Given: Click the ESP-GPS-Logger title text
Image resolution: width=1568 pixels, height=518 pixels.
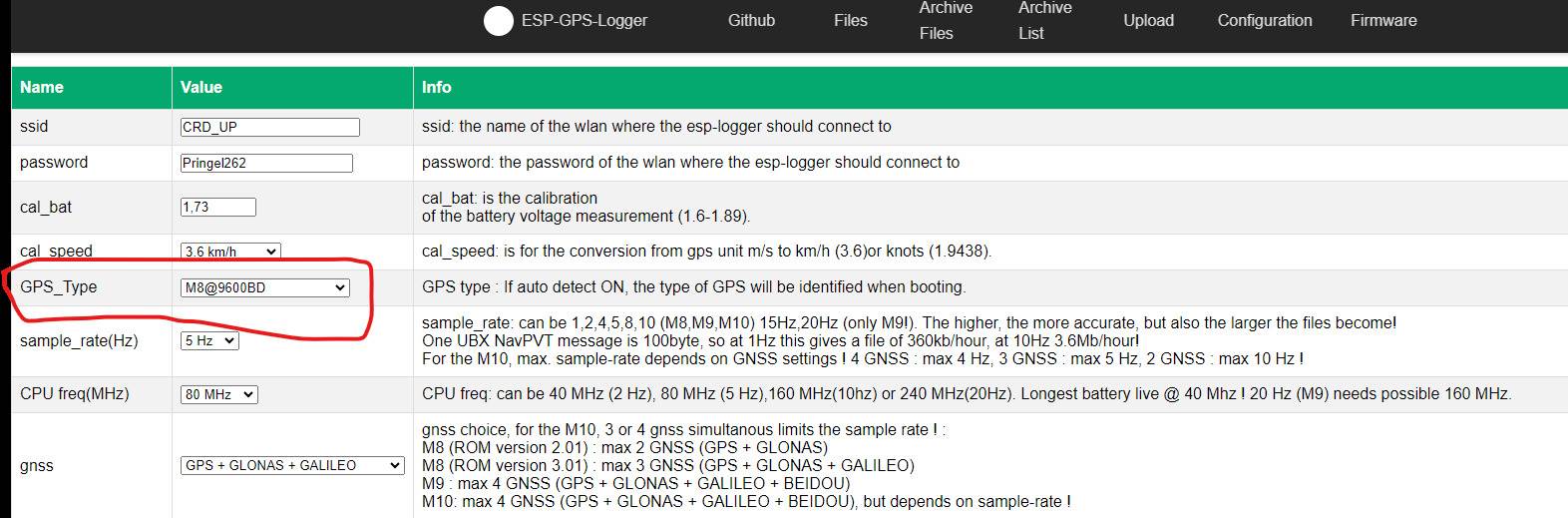Looking at the screenshot, I should [x=584, y=21].
